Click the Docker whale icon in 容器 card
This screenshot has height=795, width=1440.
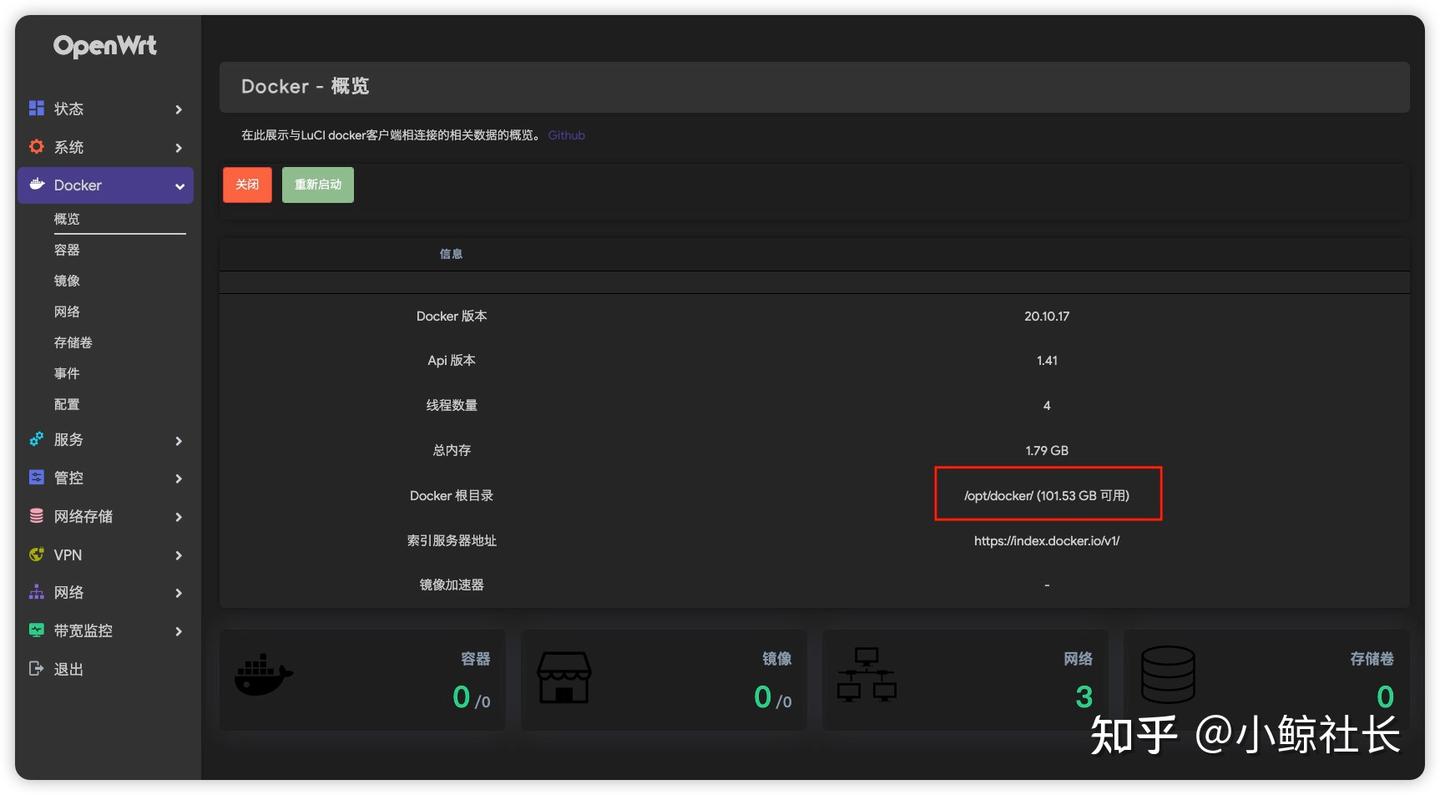click(x=264, y=676)
